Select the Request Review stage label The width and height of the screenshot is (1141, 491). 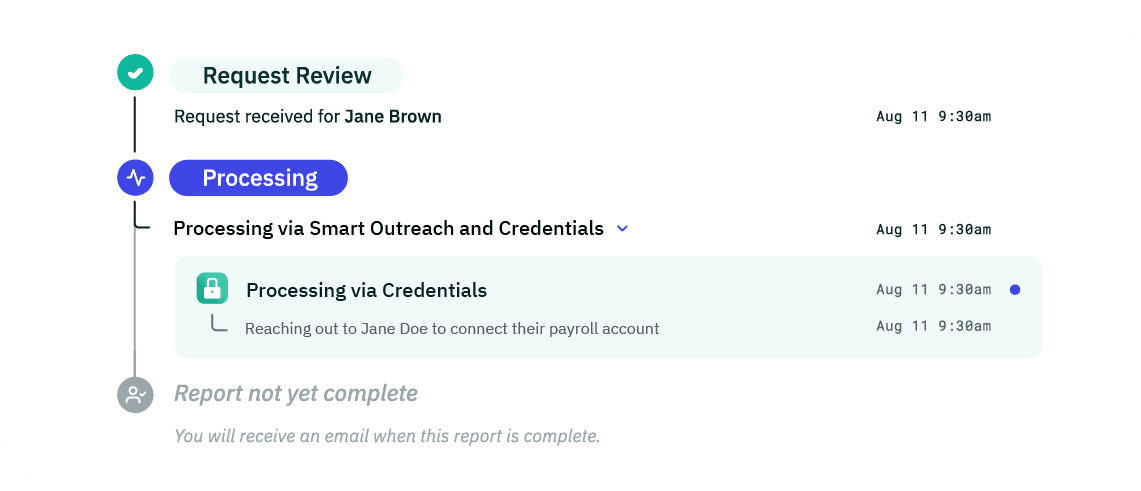pyautogui.click(x=287, y=76)
